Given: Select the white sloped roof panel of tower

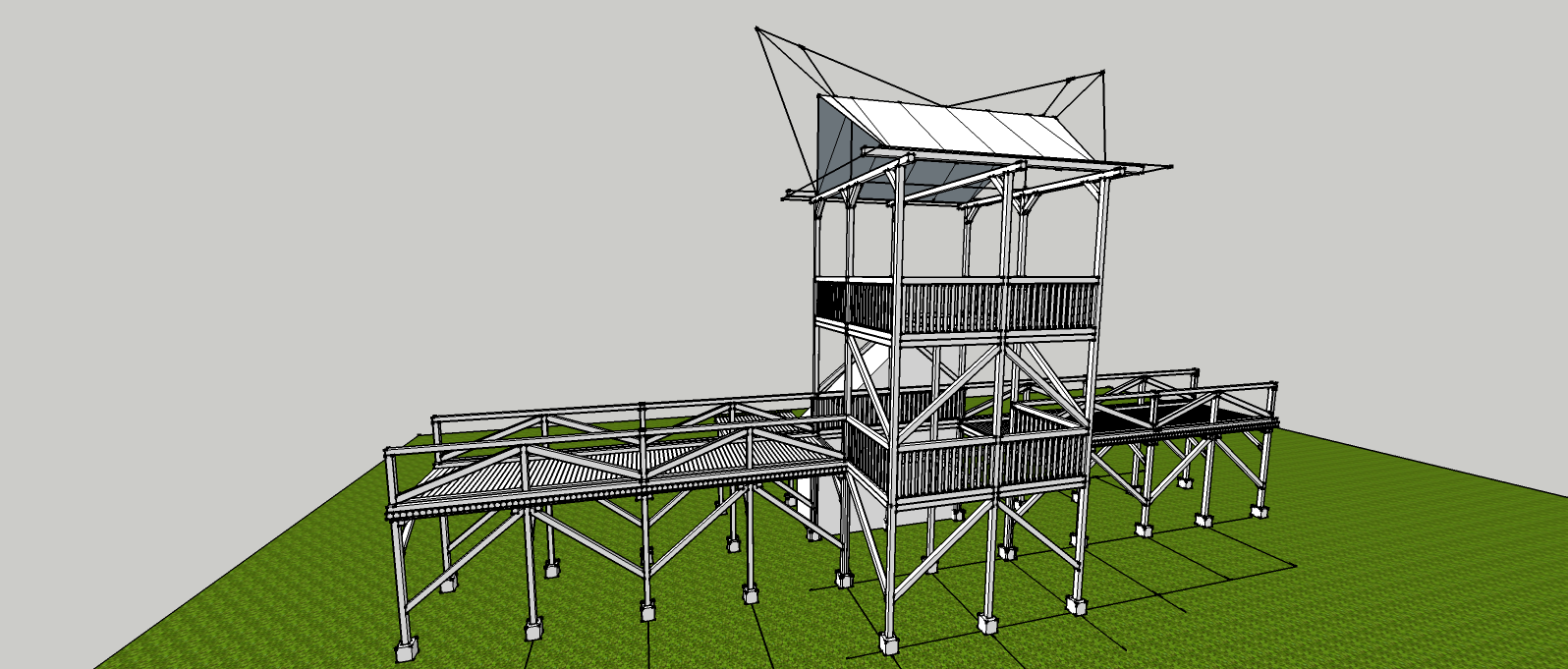Looking at the screenshot, I should pos(957,129).
